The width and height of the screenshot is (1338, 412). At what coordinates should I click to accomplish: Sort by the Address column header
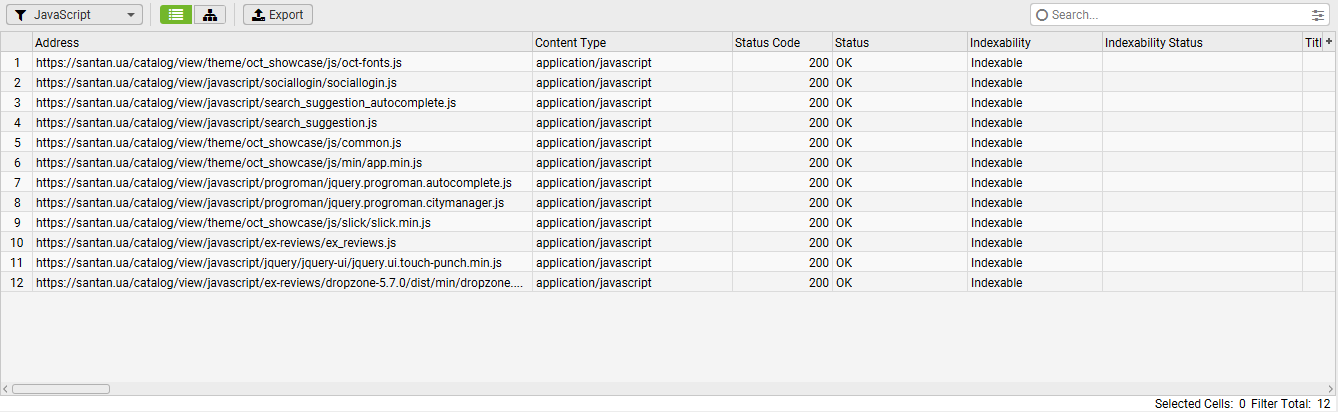click(x=280, y=43)
